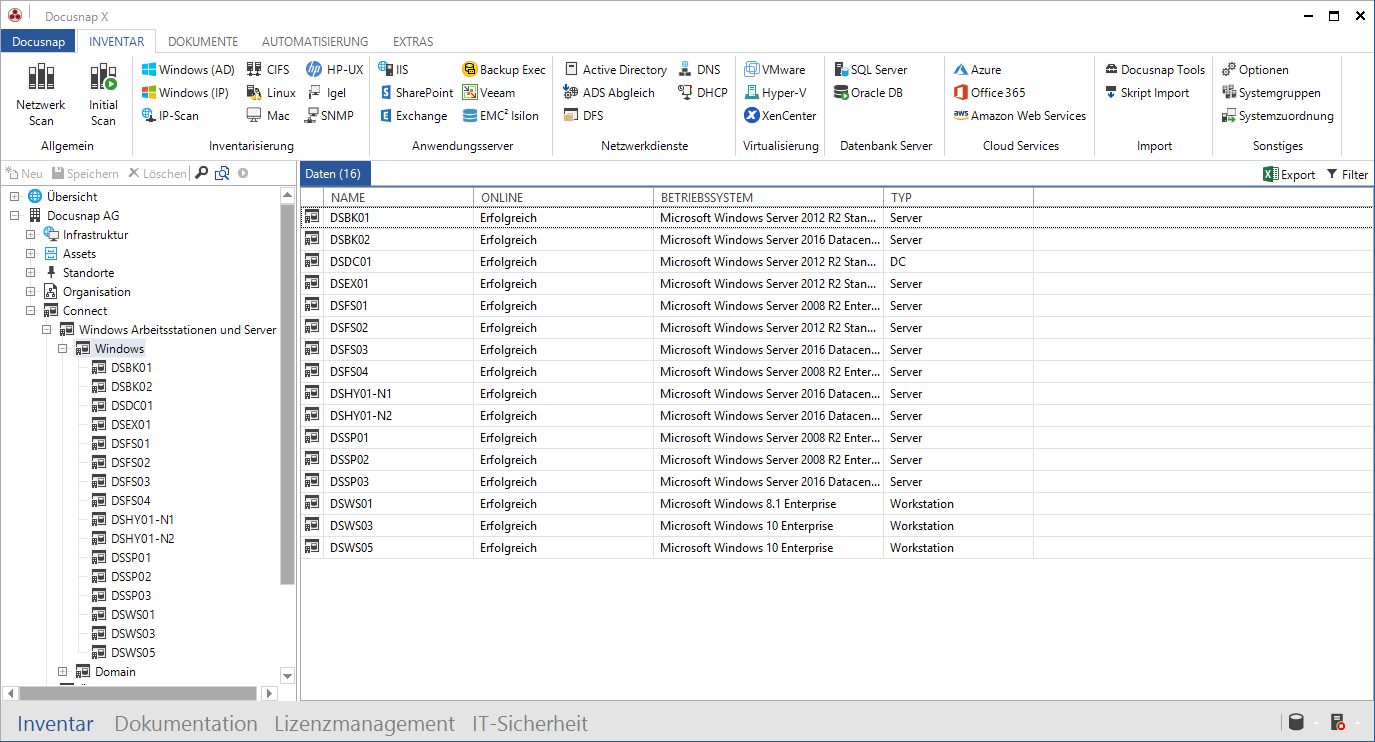Expand the Übersicht tree node

point(15,197)
